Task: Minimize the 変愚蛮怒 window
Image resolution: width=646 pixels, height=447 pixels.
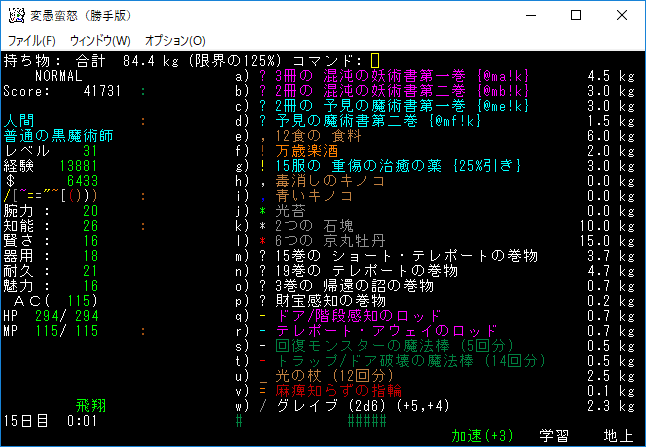Action: coord(529,16)
